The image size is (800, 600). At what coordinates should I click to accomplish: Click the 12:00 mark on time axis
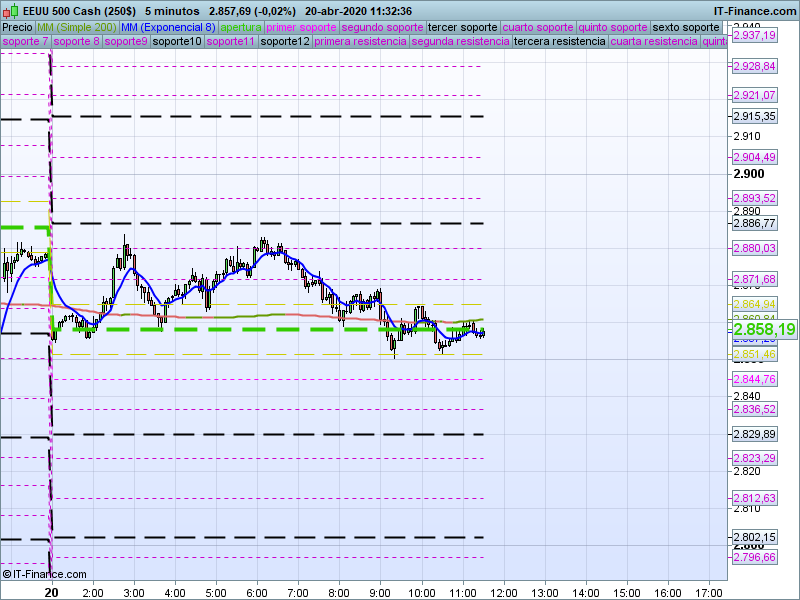tap(504, 593)
